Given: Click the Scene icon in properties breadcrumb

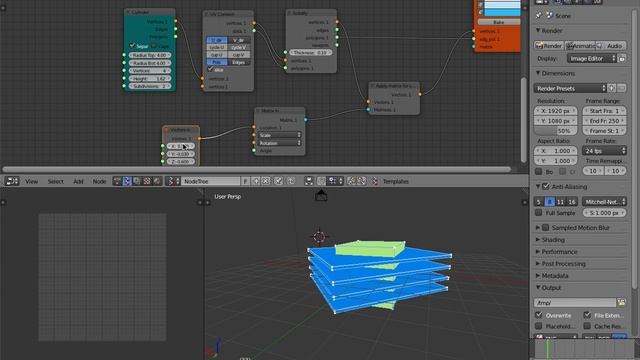Looking at the screenshot, I should 549,16.
